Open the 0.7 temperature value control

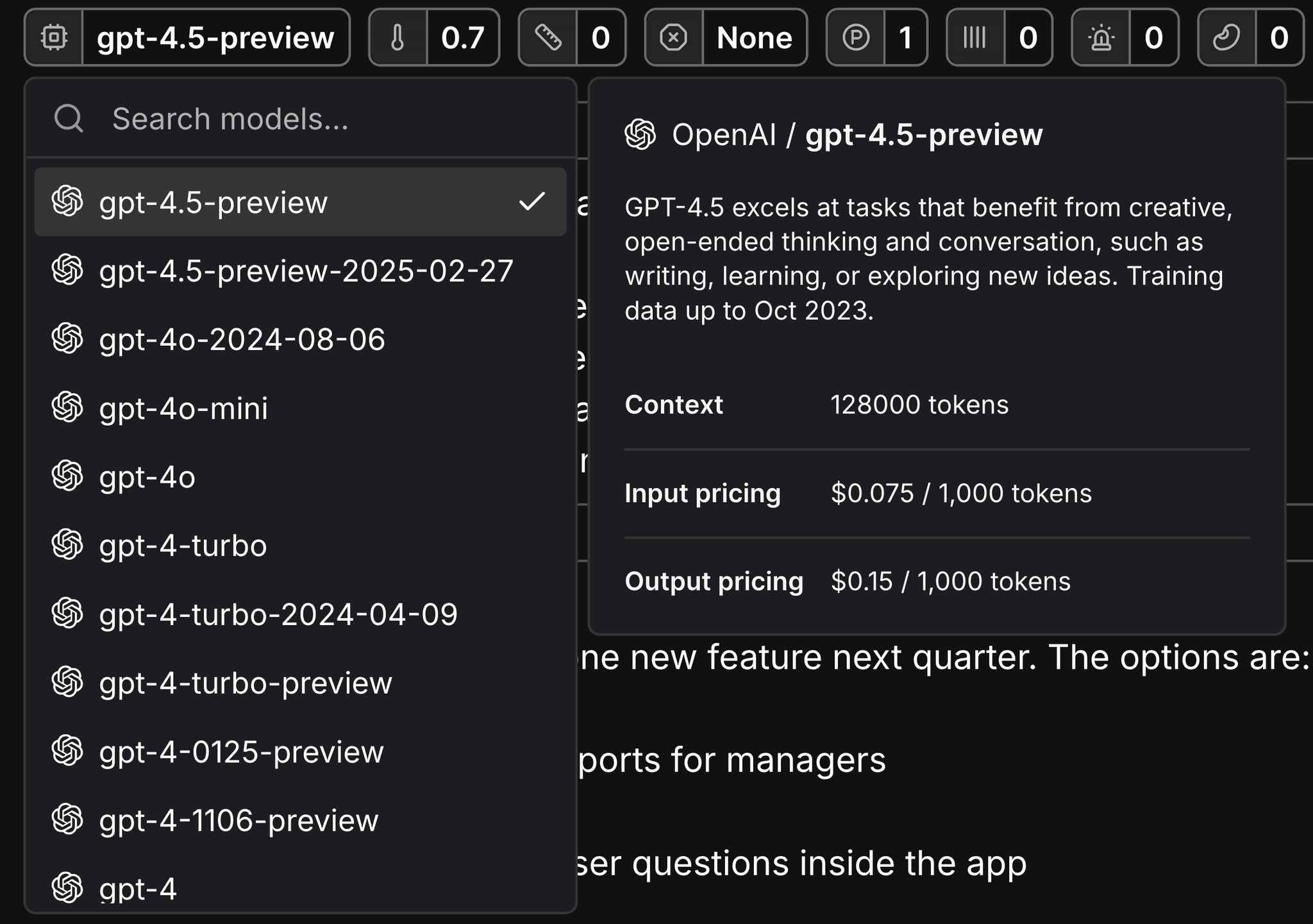(x=462, y=38)
